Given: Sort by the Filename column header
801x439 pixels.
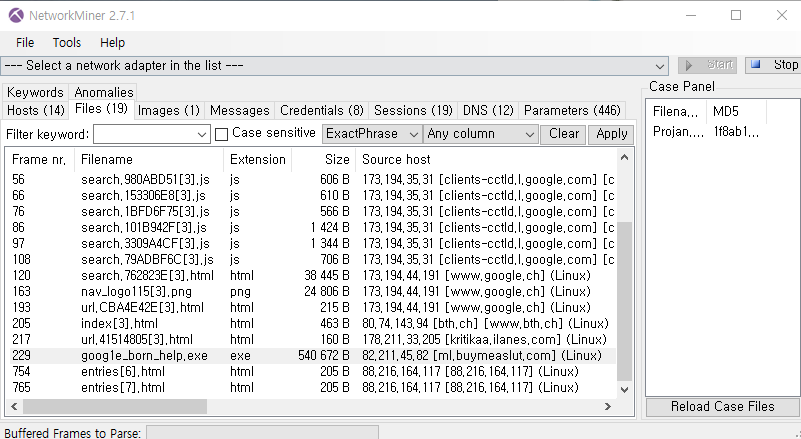Looking at the screenshot, I should pos(149,159).
